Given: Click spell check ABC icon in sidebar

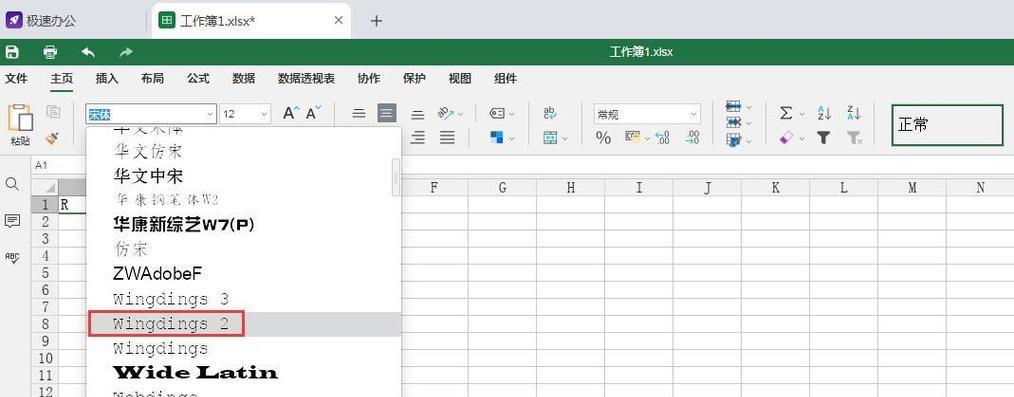Looking at the screenshot, I should 12,258.
